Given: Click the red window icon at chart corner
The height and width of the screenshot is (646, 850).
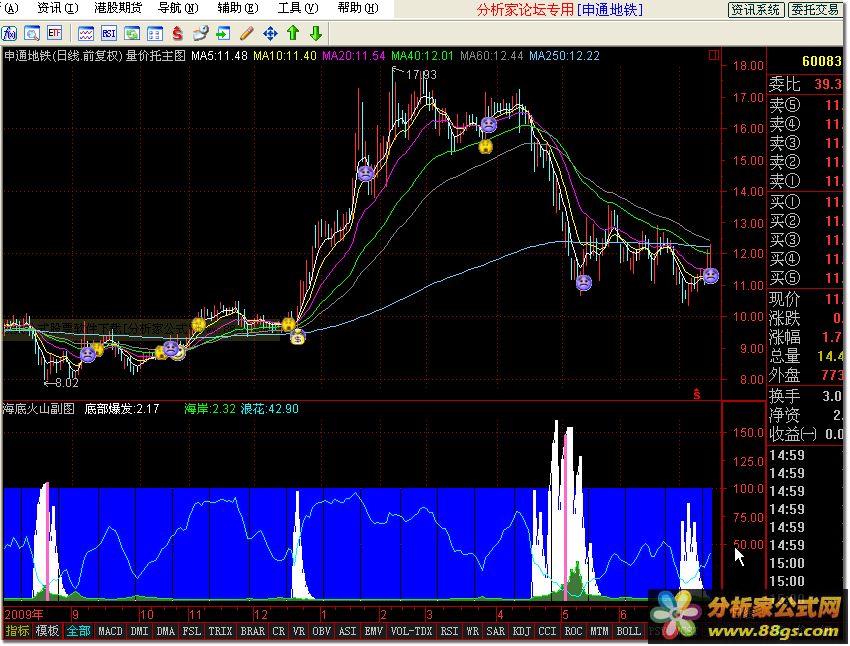Looking at the screenshot, I should pyautogui.click(x=714, y=55).
